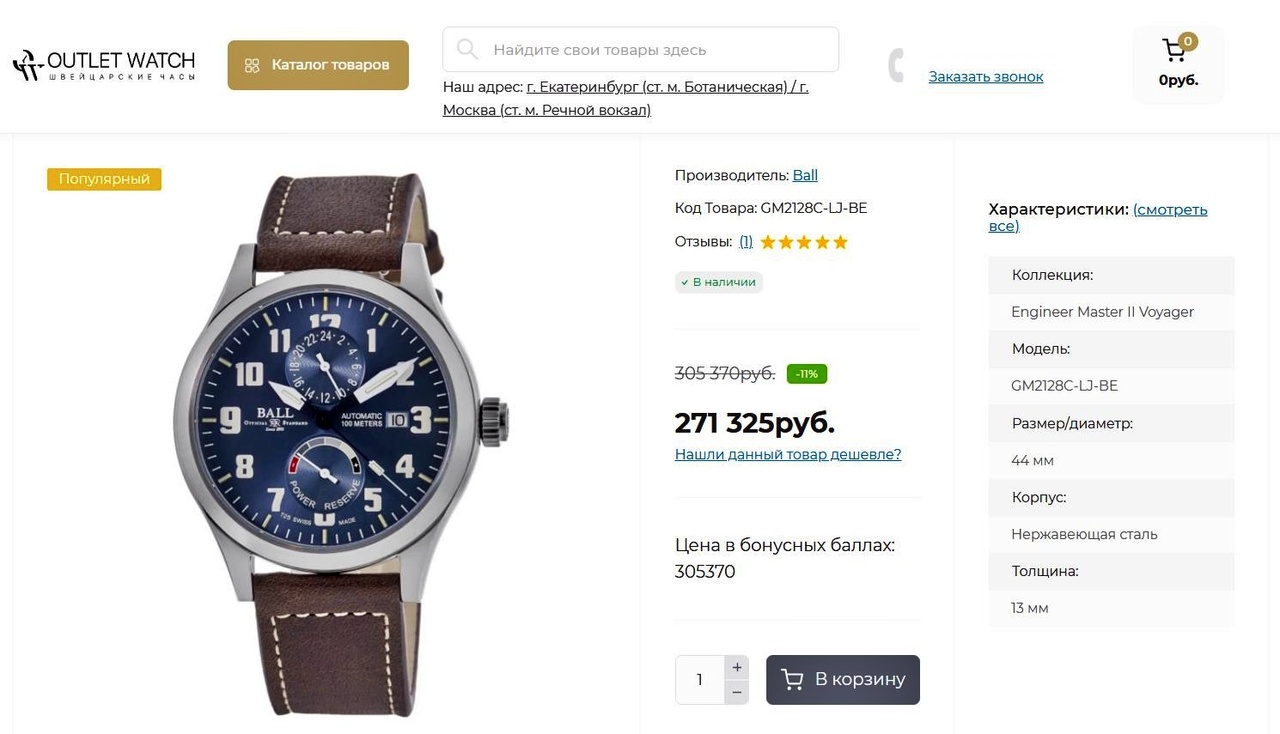Add the watch to cart В корзину
1280x734 pixels.
click(843, 680)
